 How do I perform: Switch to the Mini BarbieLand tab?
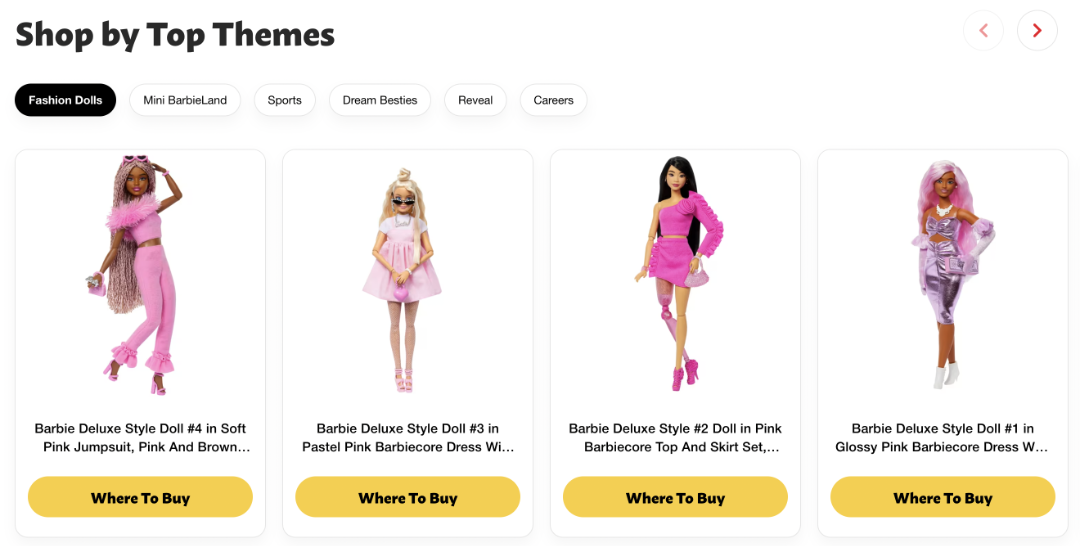[x=185, y=100]
